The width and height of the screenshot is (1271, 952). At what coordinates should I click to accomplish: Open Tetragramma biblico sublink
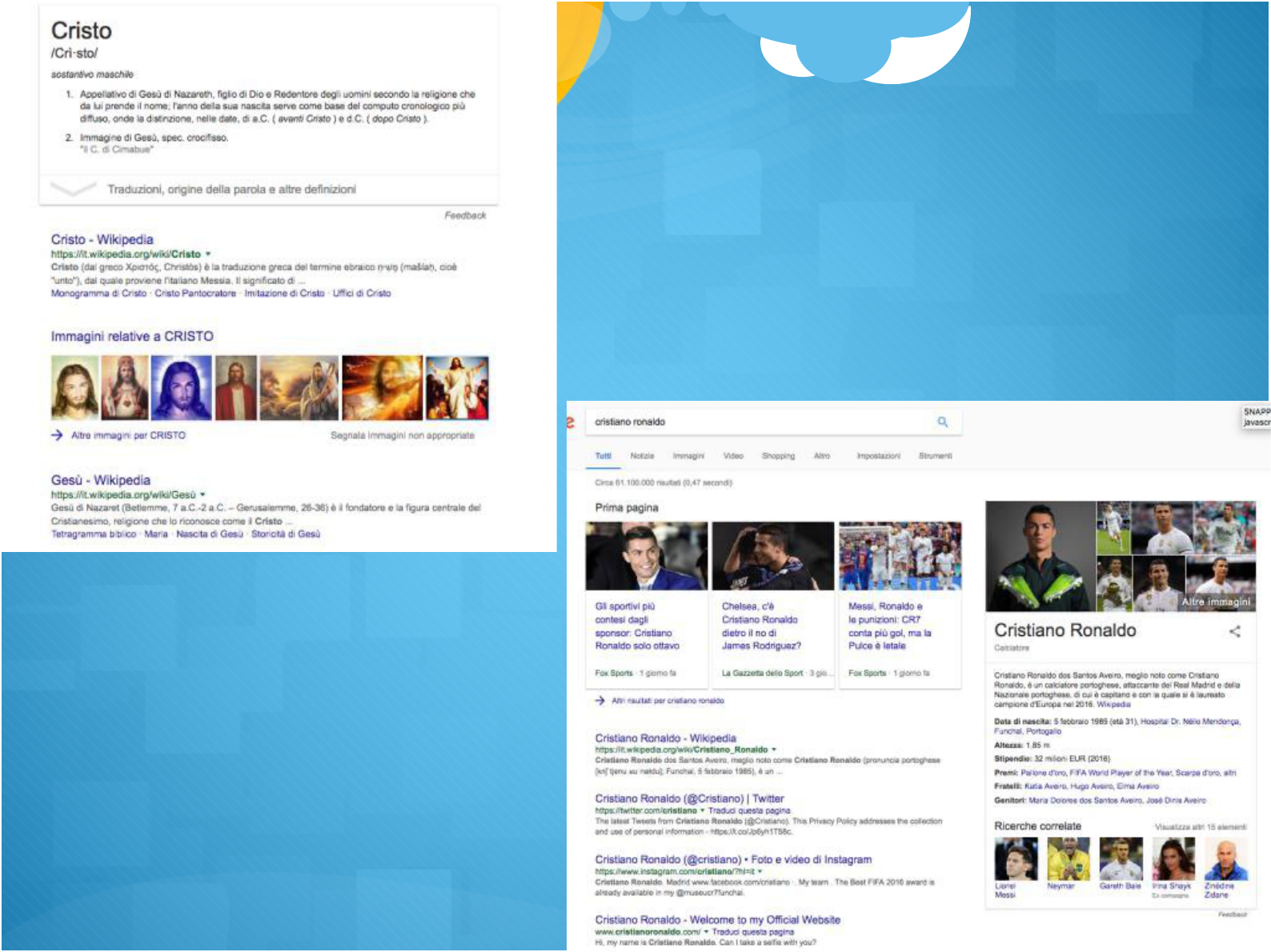click(x=94, y=534)
